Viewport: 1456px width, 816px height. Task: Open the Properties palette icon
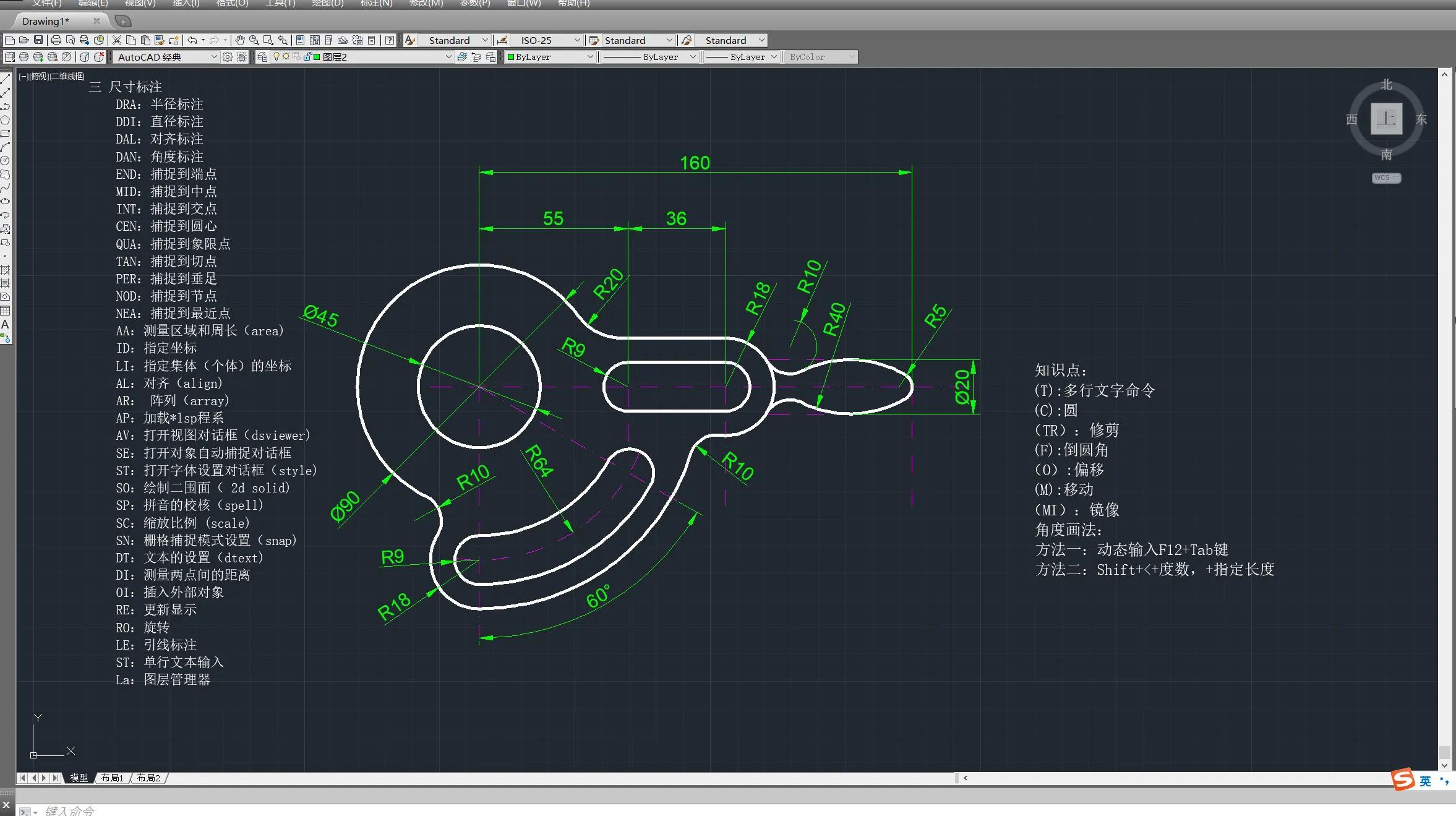pyautogui.click(x=301, y=40)
